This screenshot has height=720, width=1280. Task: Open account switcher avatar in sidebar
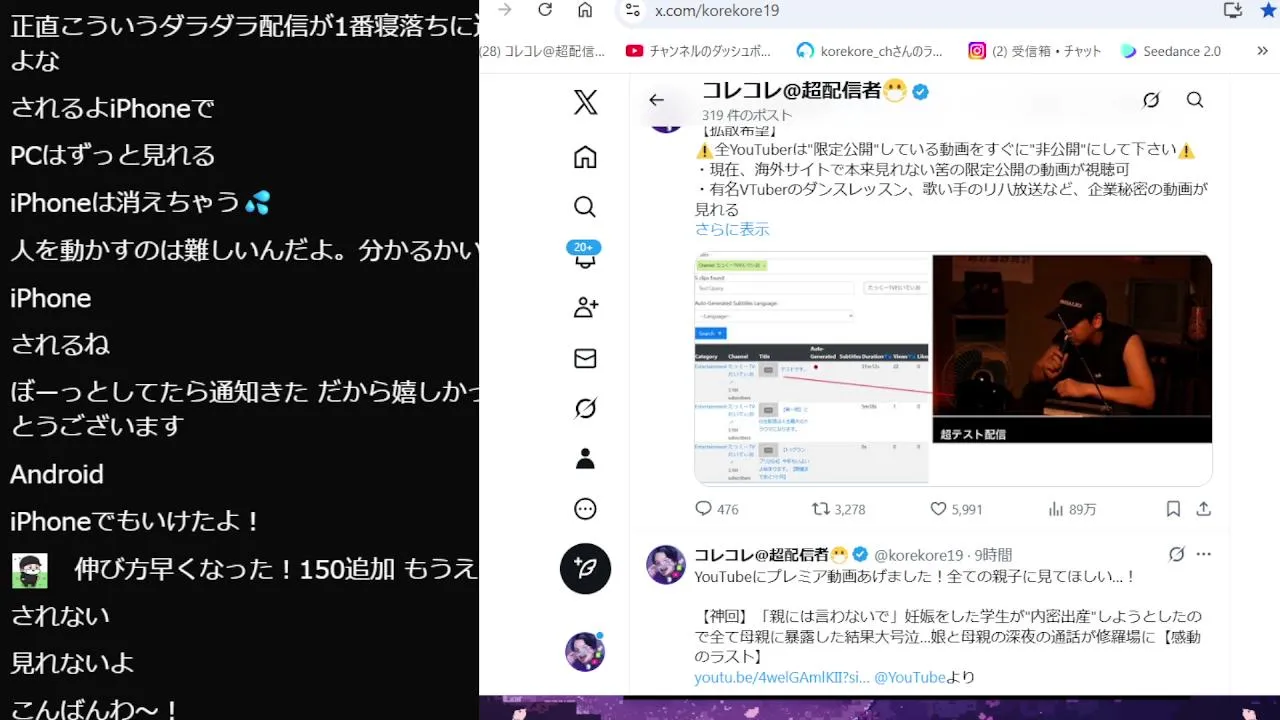pos(585,652)
